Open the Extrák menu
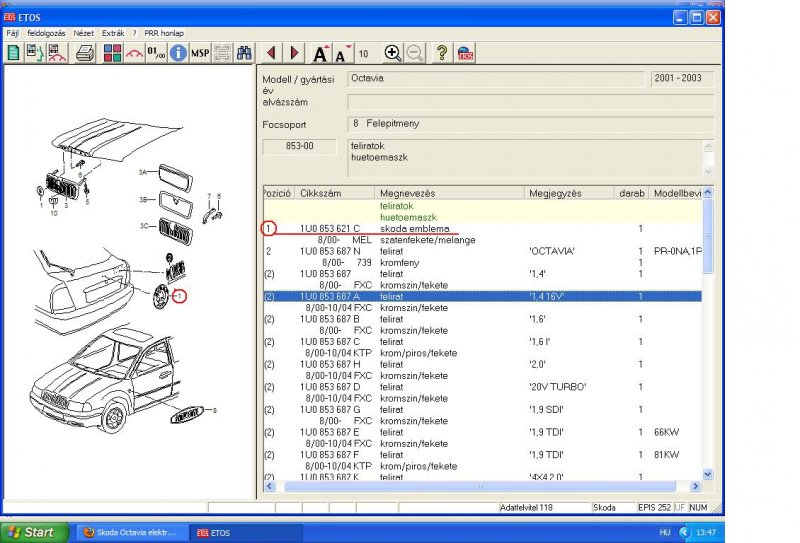The image size is (800, 543). pos(113,33)
